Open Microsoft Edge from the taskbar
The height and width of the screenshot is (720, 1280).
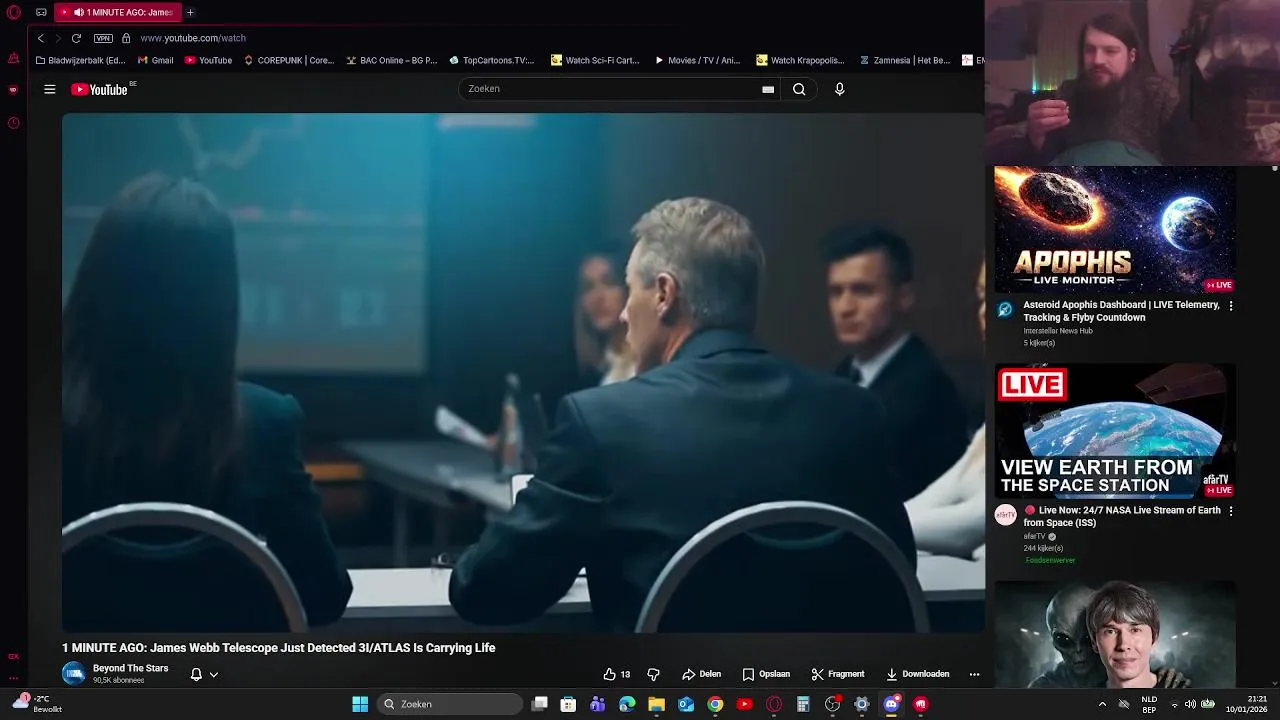[x=627, y=704]
